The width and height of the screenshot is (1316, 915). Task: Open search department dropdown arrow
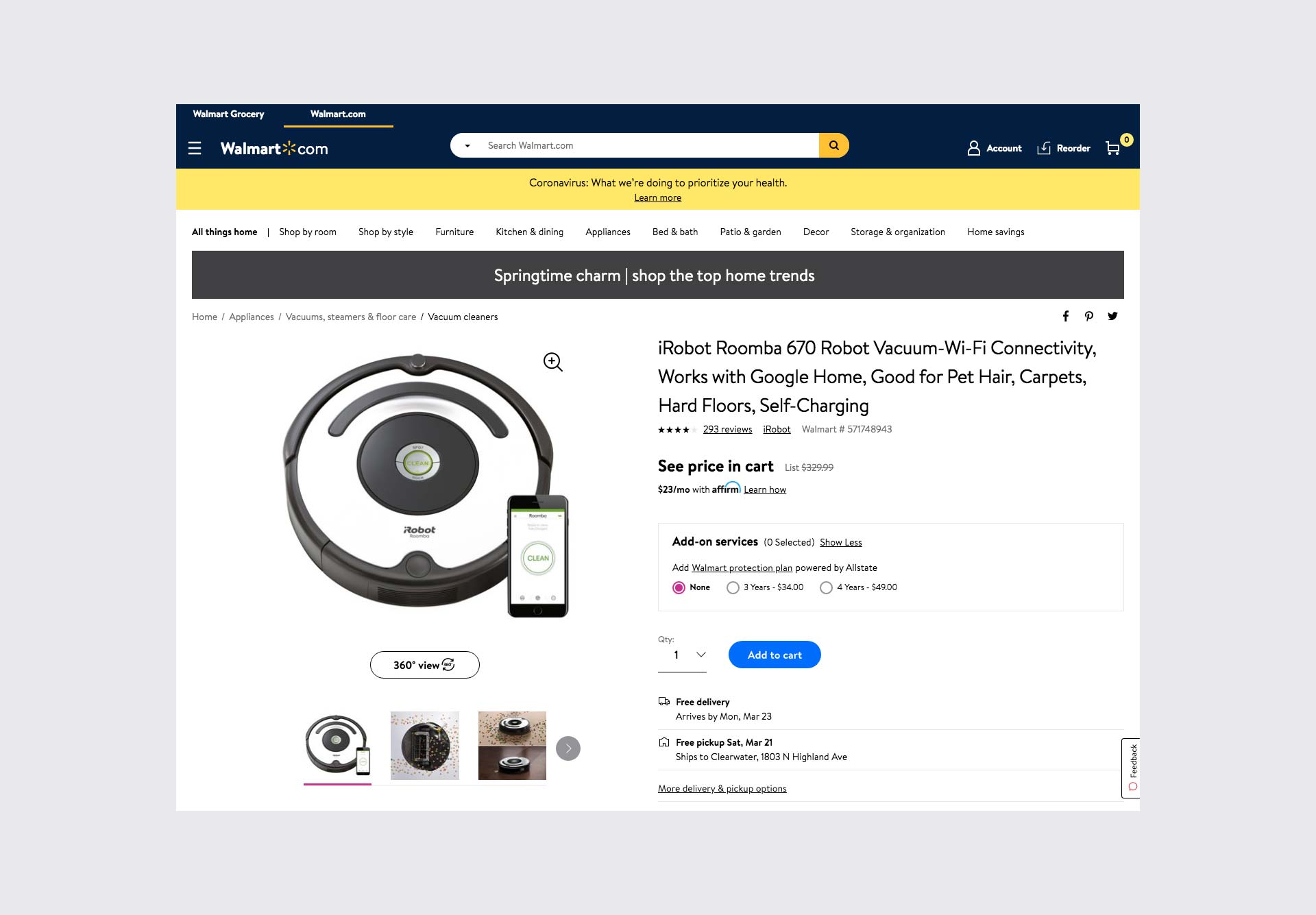click(x=467, y=145)
